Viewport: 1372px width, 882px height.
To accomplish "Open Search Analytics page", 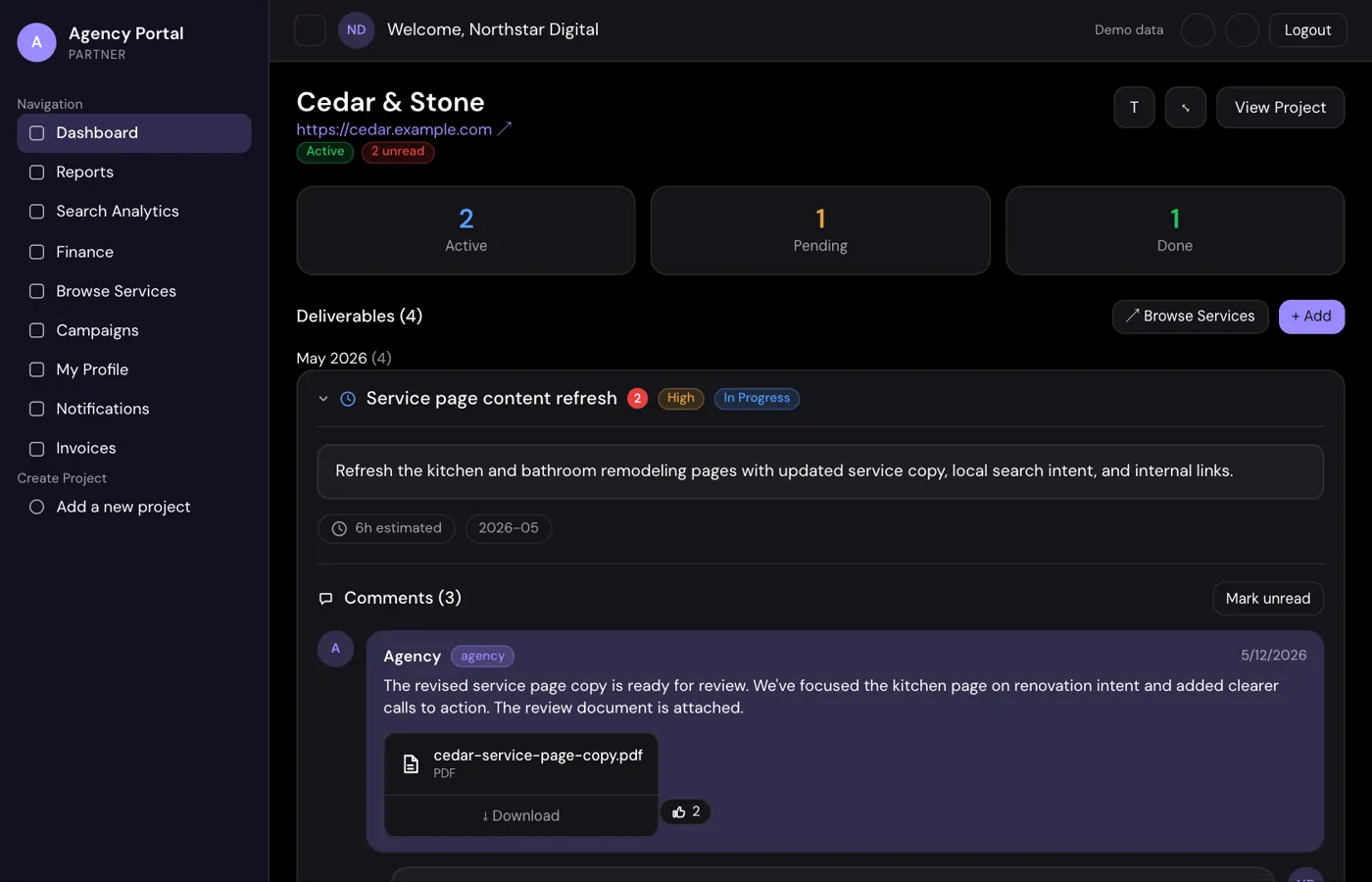I will pyautogui.click(x=134, y=212).
